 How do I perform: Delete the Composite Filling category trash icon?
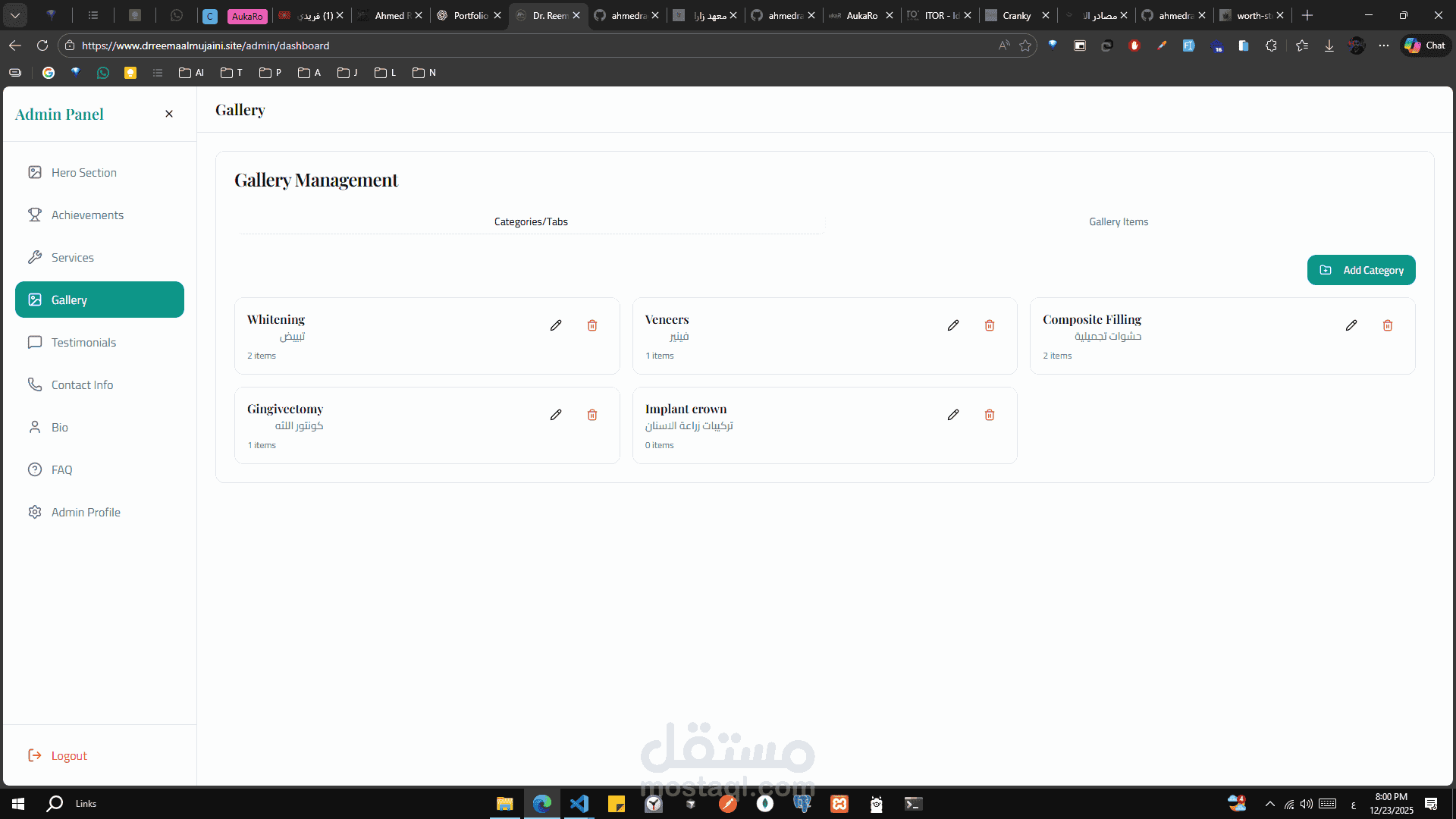(1388, 325)
